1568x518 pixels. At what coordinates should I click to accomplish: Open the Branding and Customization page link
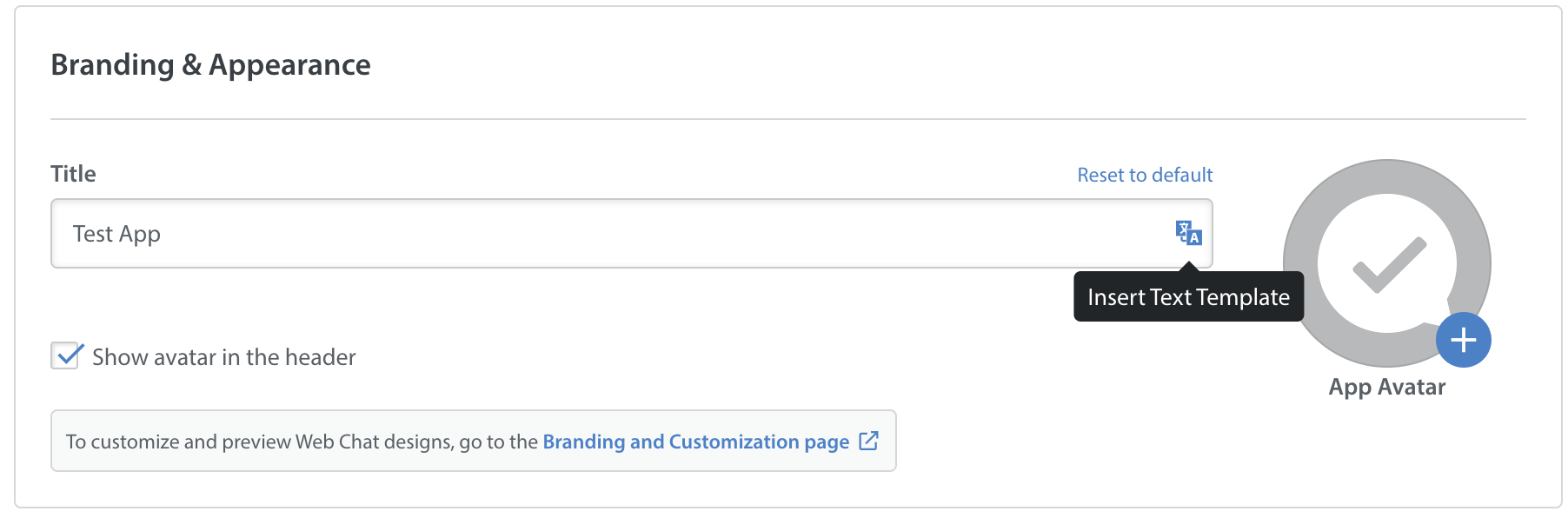696,442
